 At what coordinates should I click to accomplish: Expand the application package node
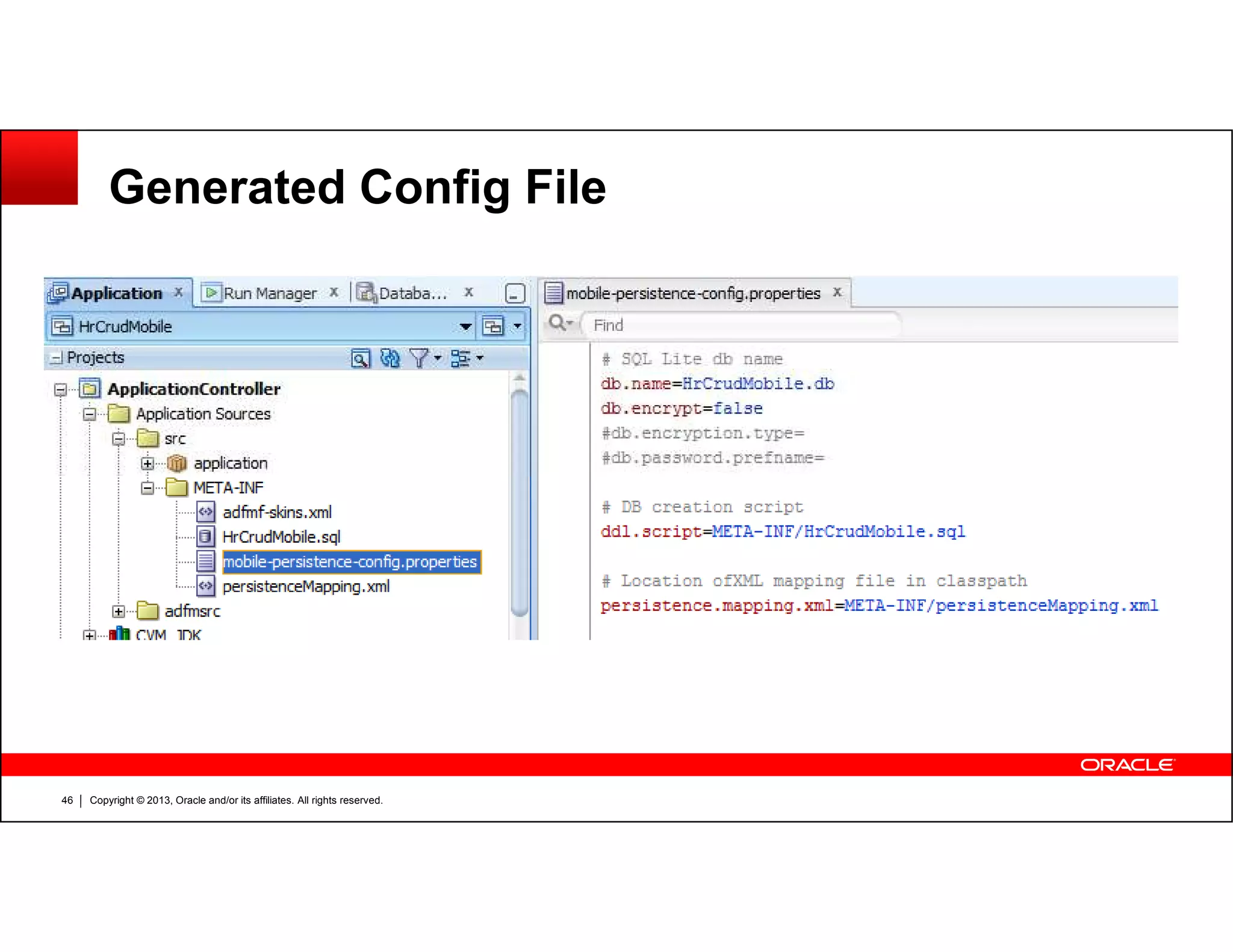[x=148, y=463]
